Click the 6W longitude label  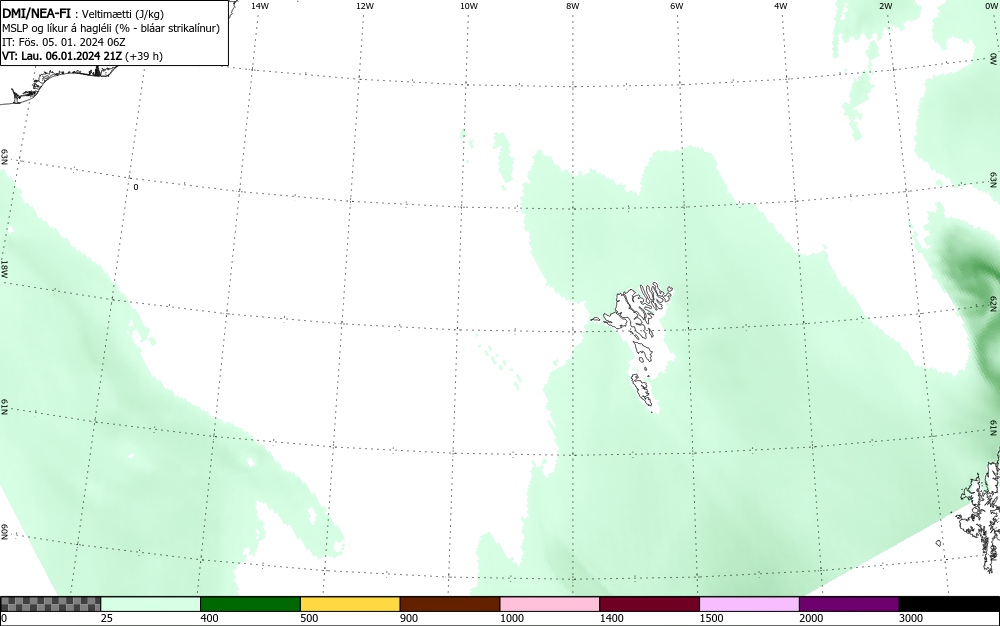click(677, 6)
